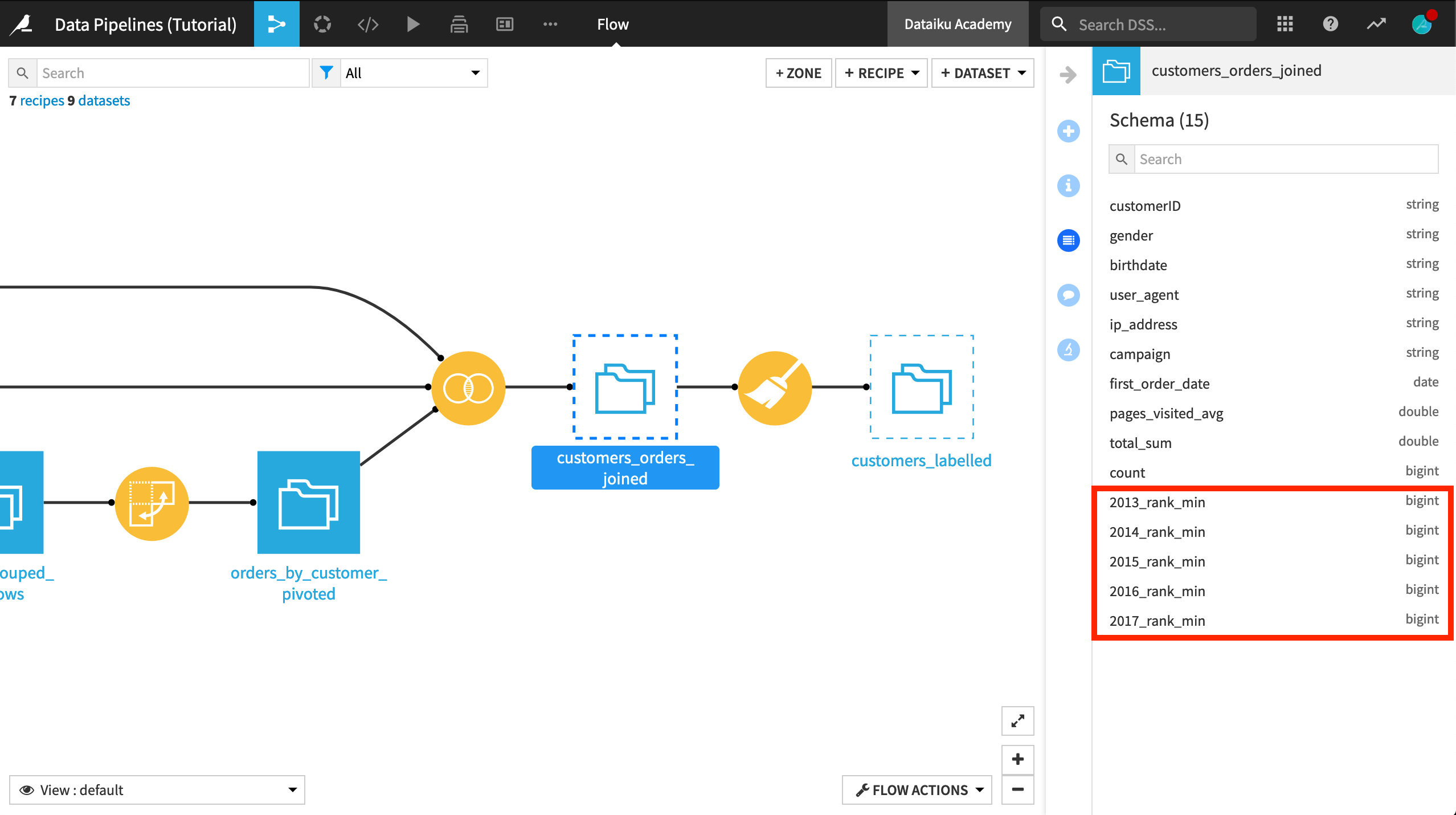The image size is (1456, 815).
Task: Click the Dataiku bird logo
Action: 22,24
